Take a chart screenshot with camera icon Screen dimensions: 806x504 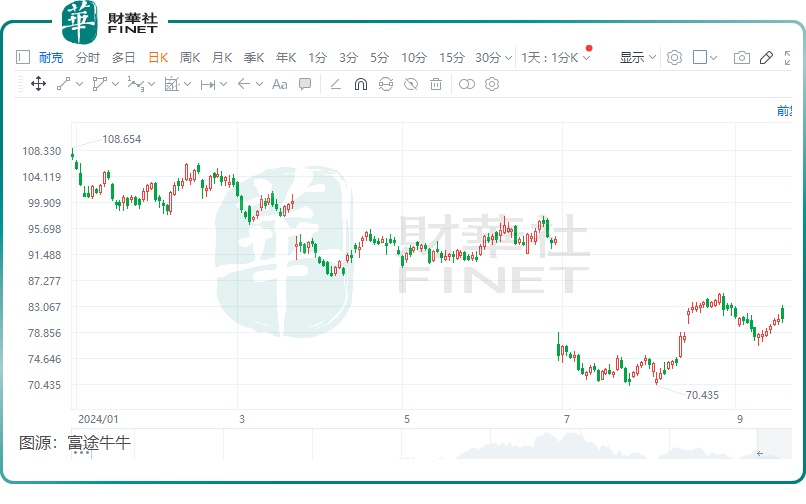coord(741,58)
